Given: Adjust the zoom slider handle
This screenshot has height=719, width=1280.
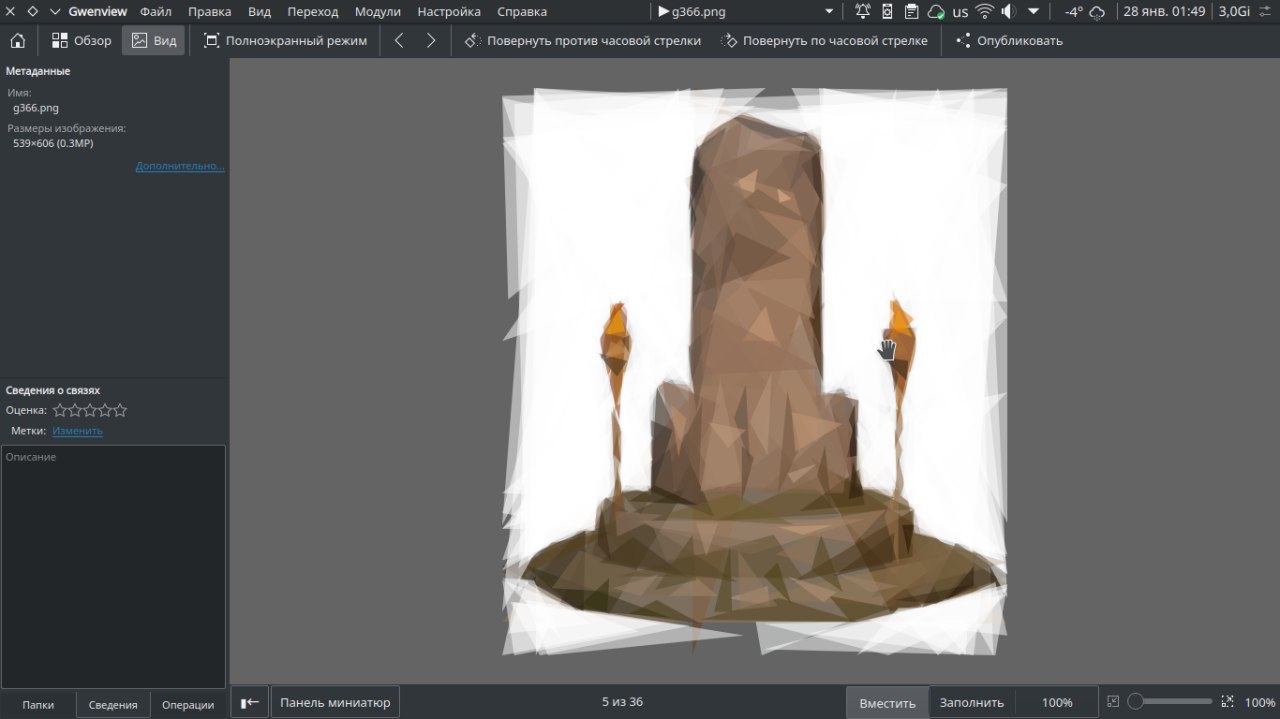Looking at the screenshot, I should pos(1135,702).
